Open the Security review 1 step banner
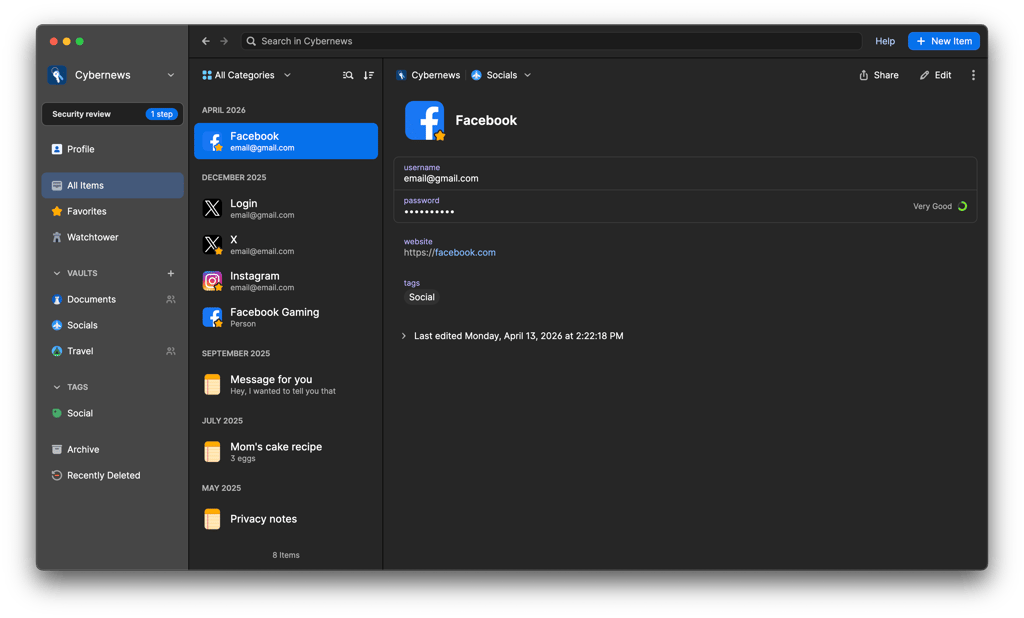 pyautogui.click(x=112, y=114)
